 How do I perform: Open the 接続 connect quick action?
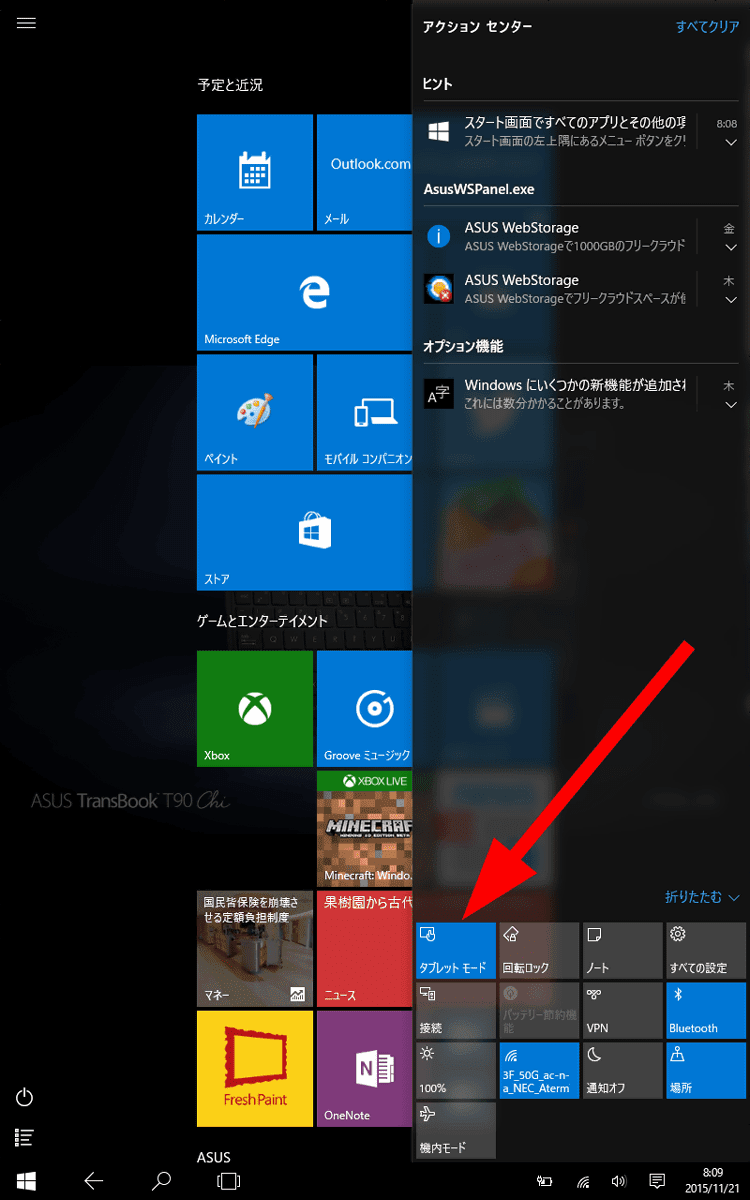click(456, 1010)
